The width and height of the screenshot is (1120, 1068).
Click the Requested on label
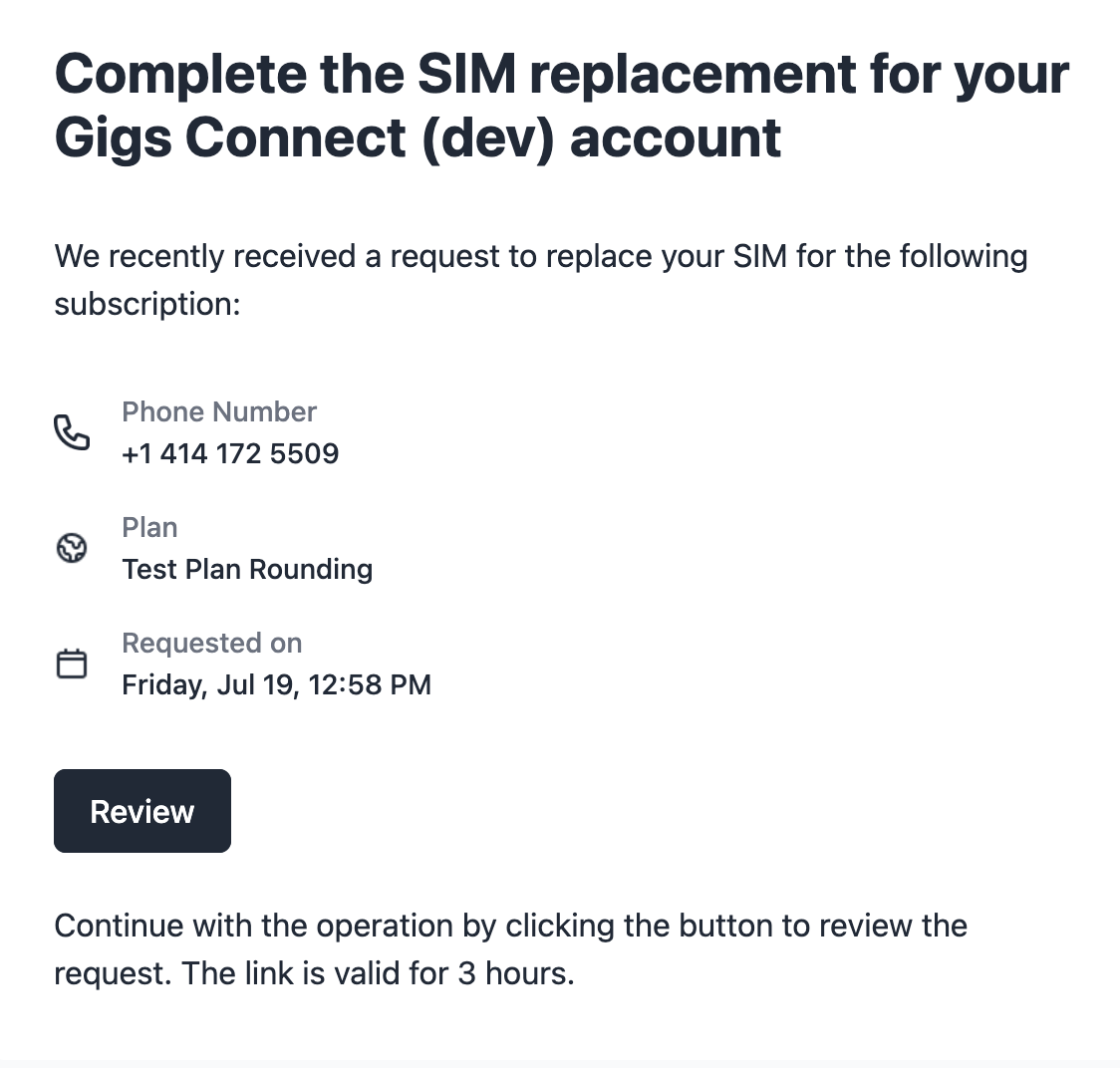(212, 644)
